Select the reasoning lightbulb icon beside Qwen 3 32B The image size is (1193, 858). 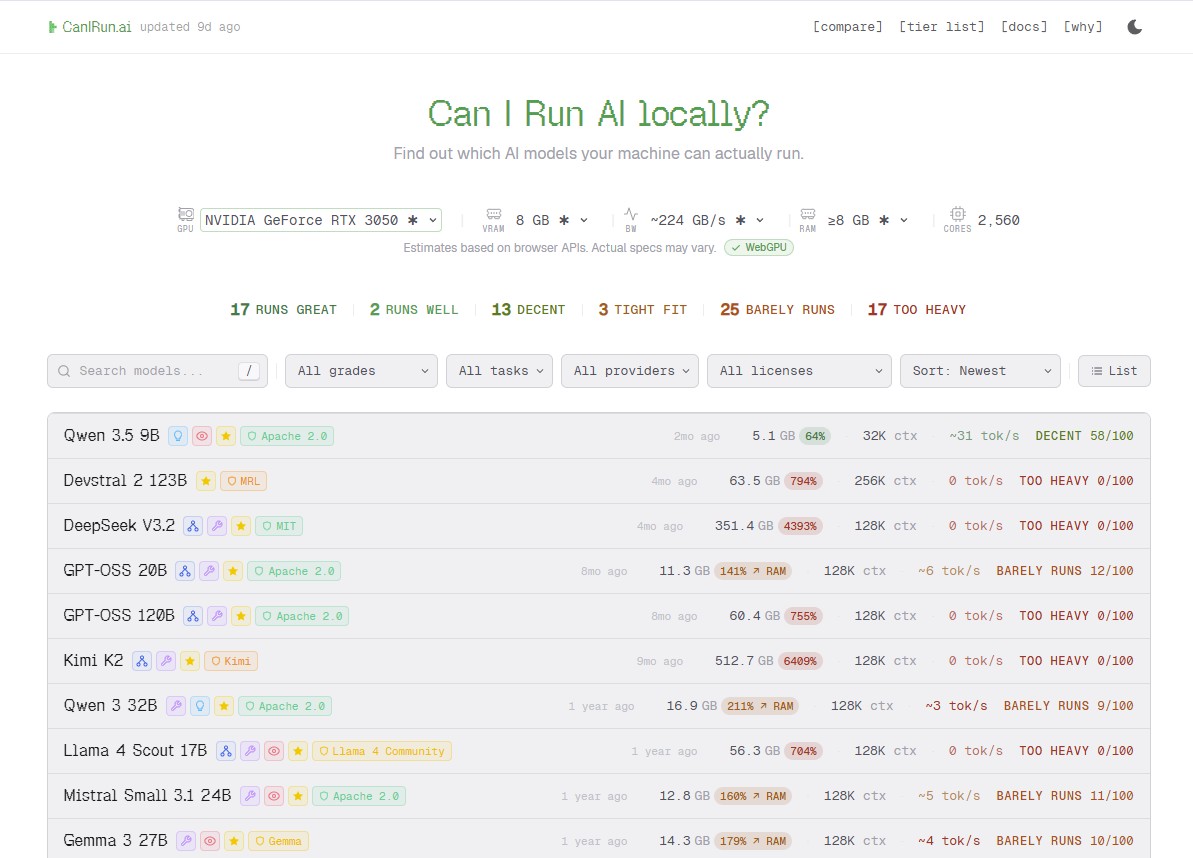pos(199,705)
